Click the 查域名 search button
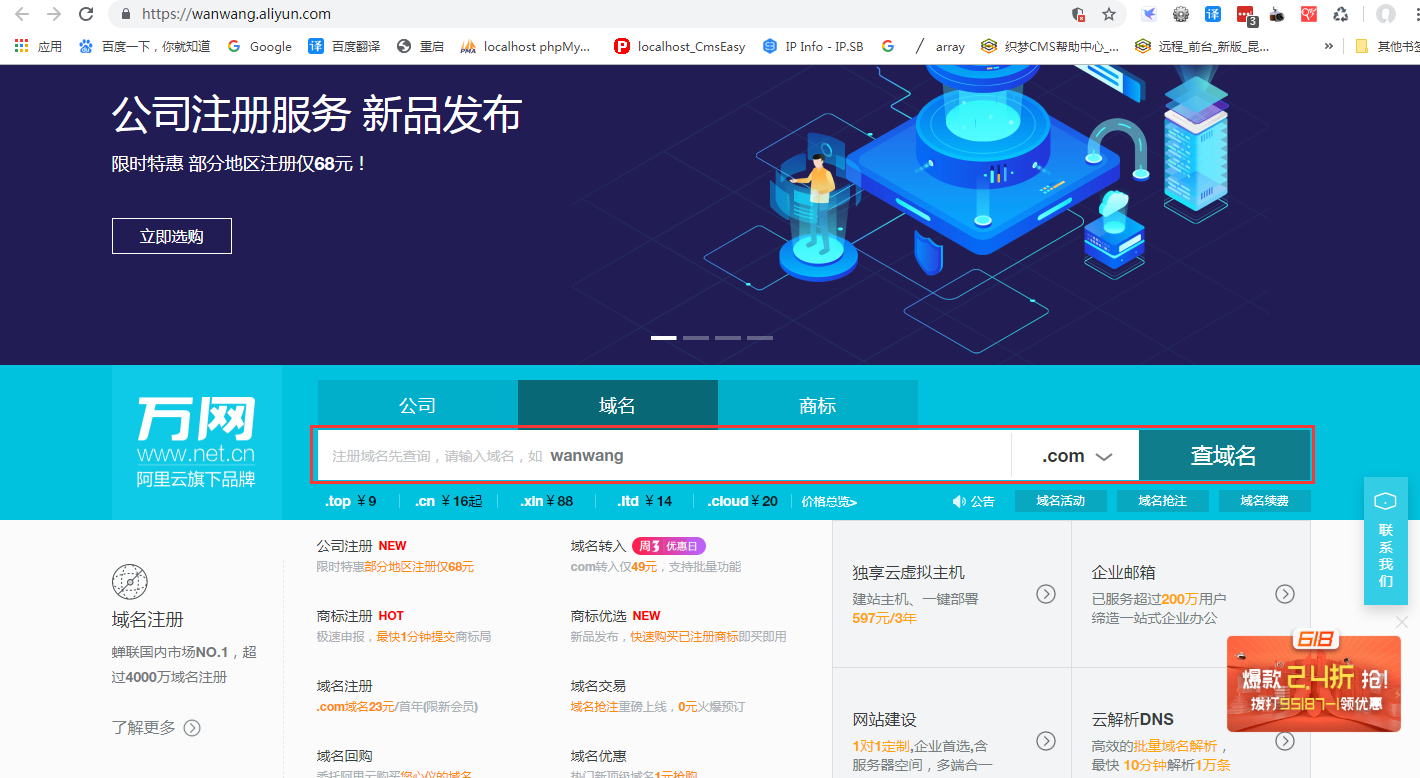Image resolution: width=1420 pixels, height=778 pixels. tap(1224, 456)
